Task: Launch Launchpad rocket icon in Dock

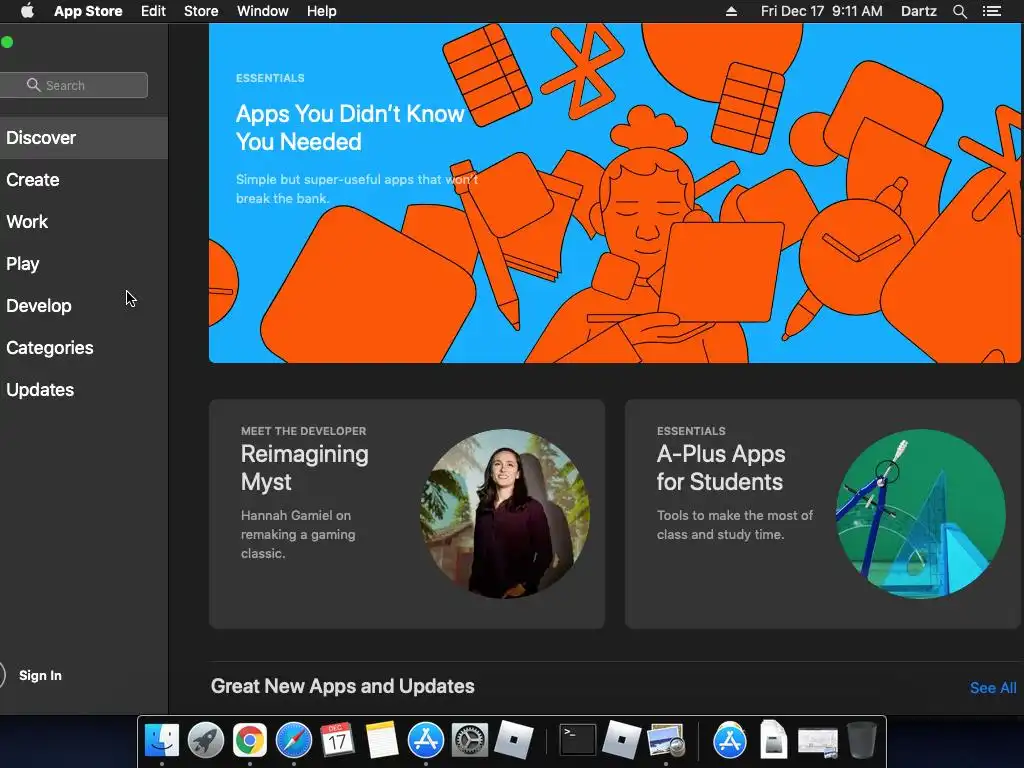Action: coord(206,741)
